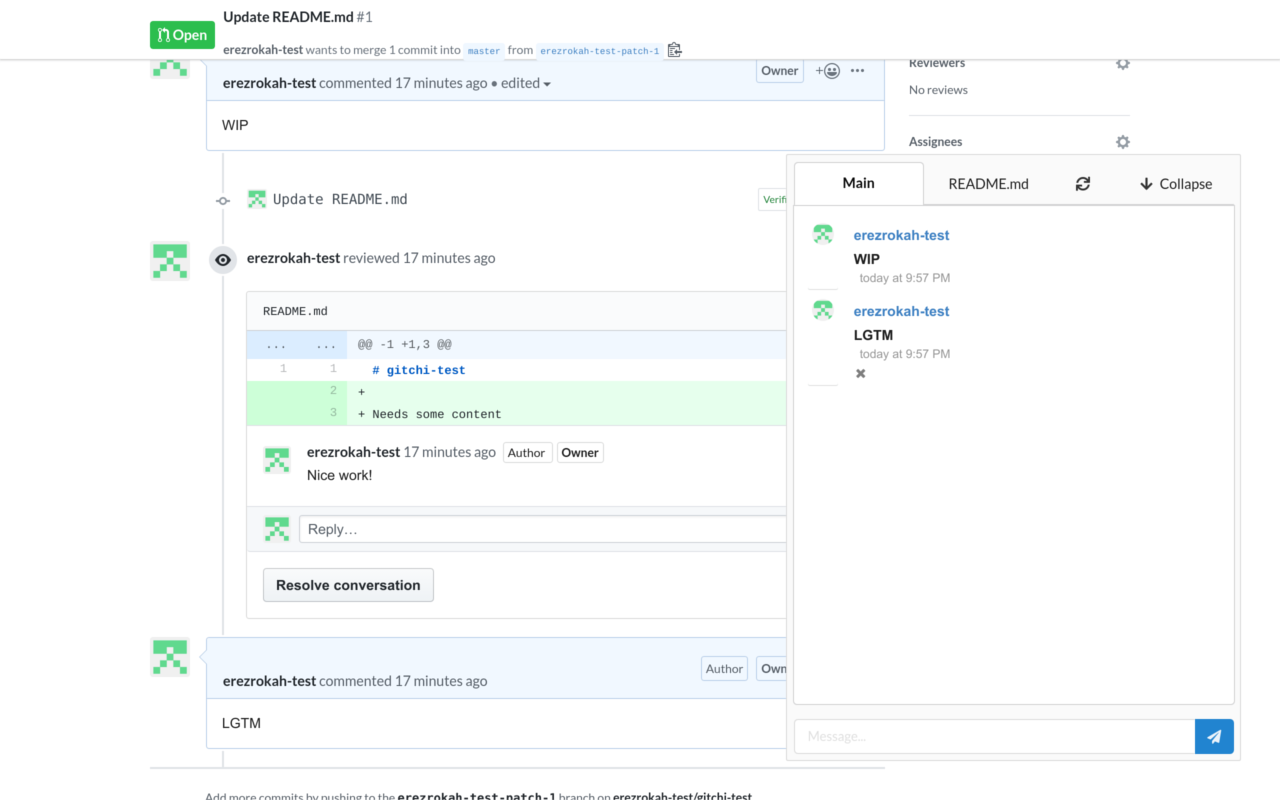
Task: Click the avatar beside the Reply field
Action: click(x=277, y=529)
